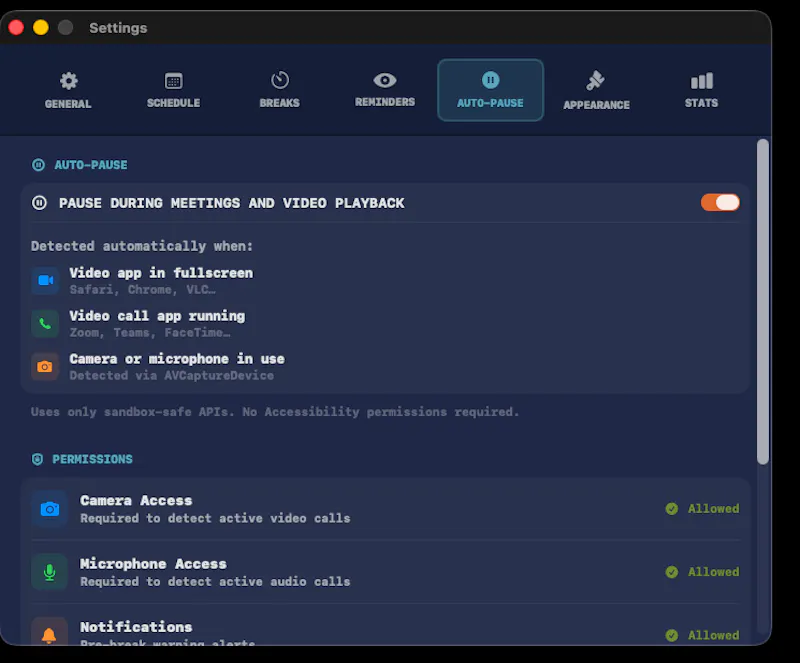Close the Settings window
Image resolution: width=800 pixels, height=663 pixels.
click(16, 28)
